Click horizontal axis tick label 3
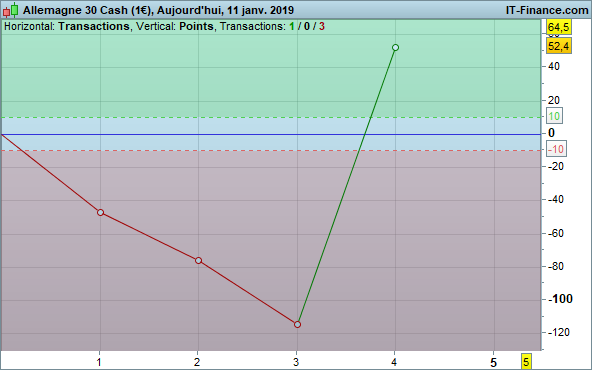 click(296, 362)
